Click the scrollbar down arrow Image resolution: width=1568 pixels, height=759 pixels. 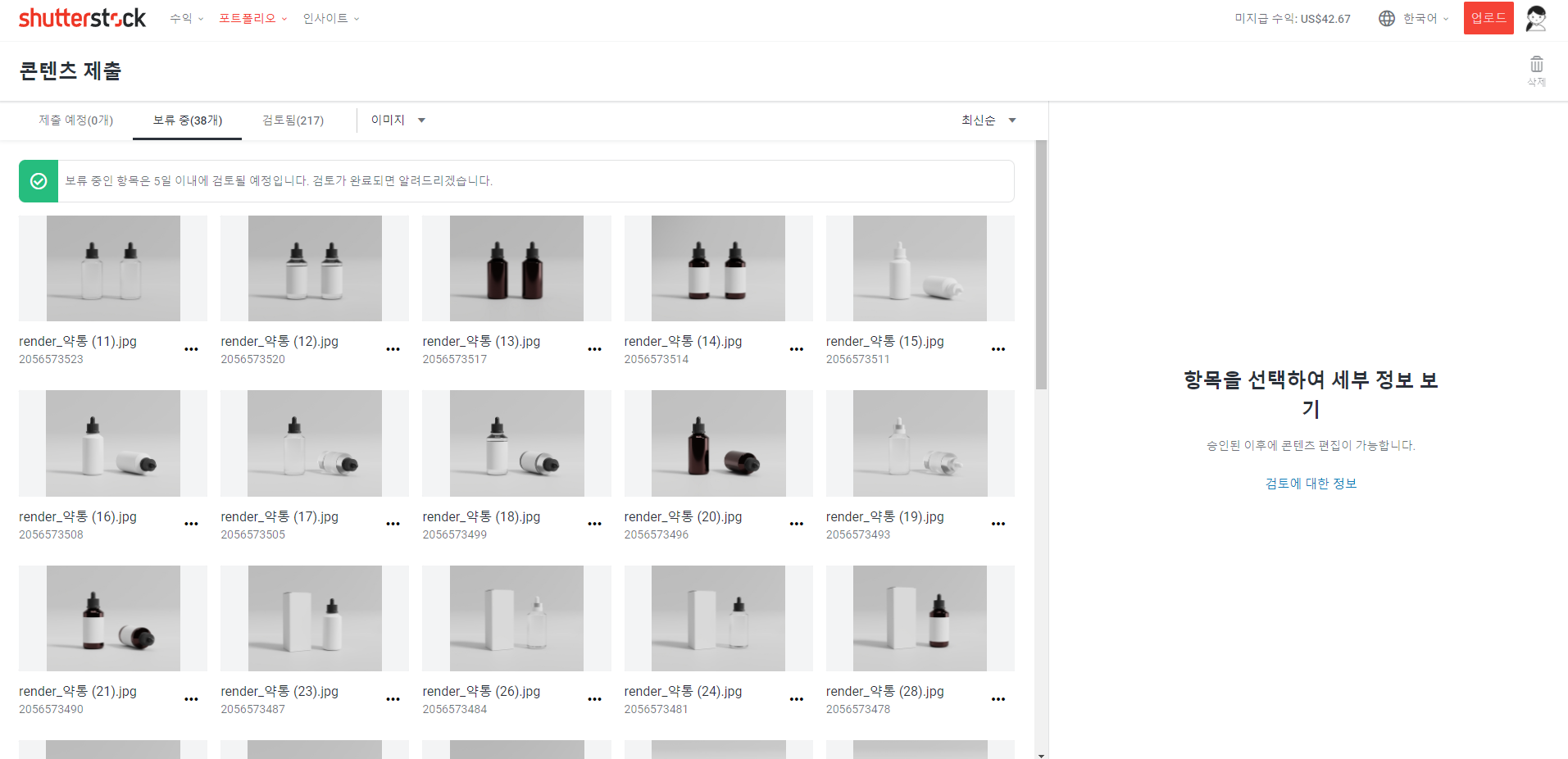pyautogui.click(x=1041, y=755)
